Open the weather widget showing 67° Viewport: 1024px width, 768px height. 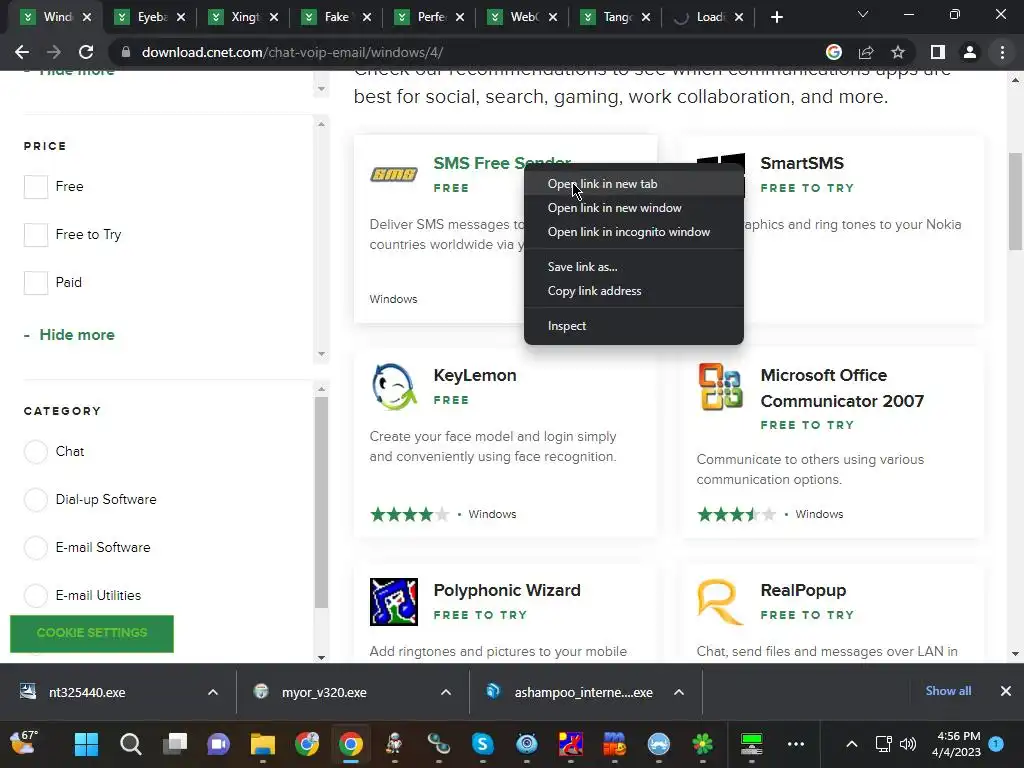point(24,743)
